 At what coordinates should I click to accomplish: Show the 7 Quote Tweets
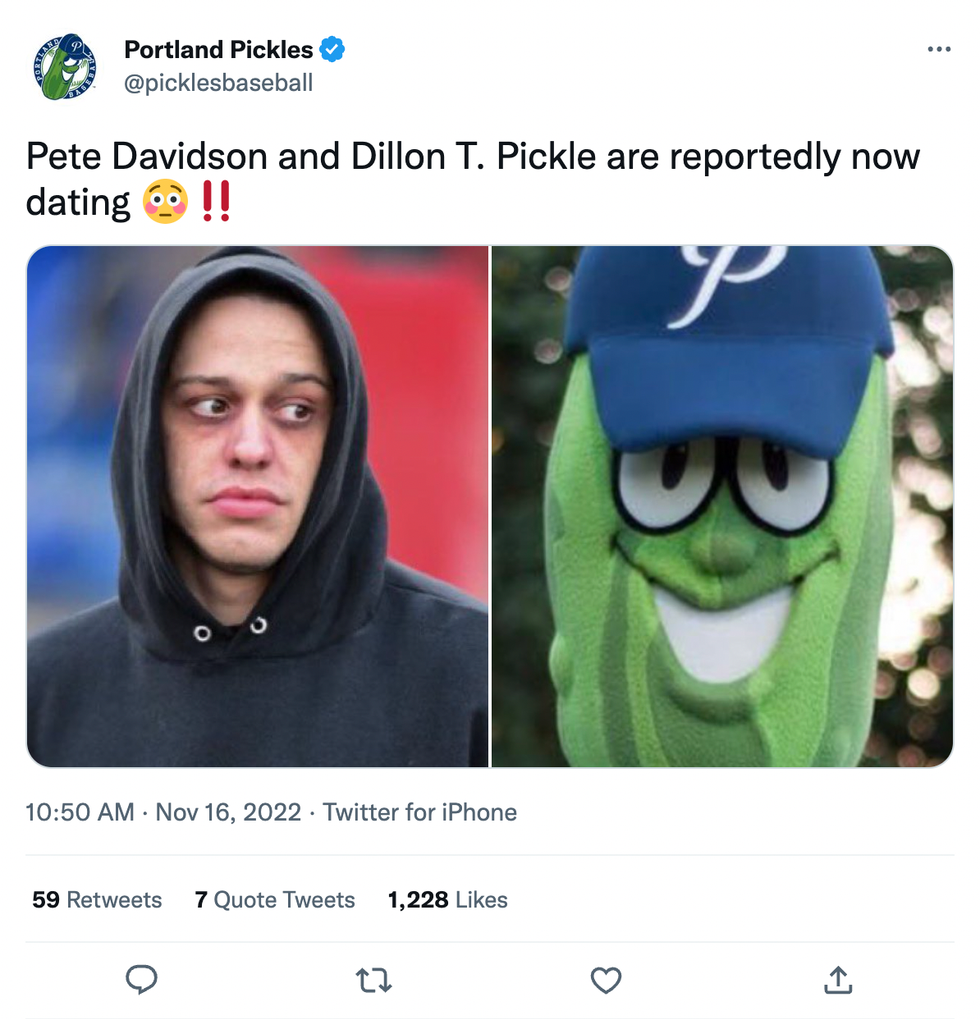tap(275, 900)
